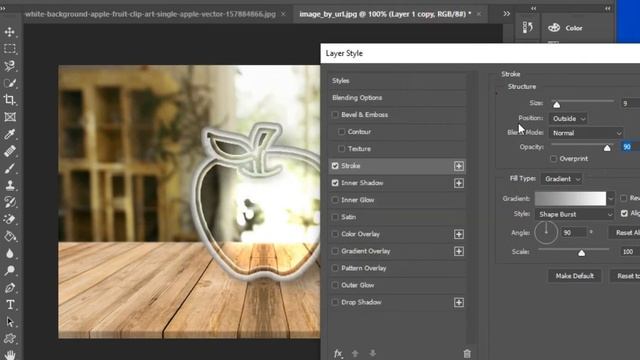Viewport: 640px width, 360px height.
Task: Open the Position dropdown set to Outside
Action: 568,118
